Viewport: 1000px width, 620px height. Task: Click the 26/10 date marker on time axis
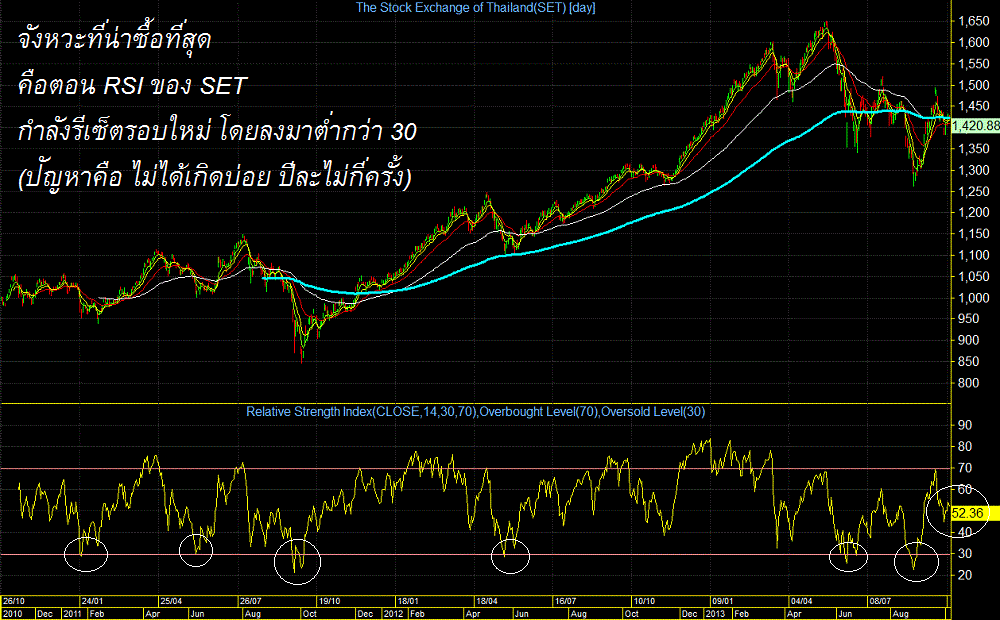pos(14,602)
